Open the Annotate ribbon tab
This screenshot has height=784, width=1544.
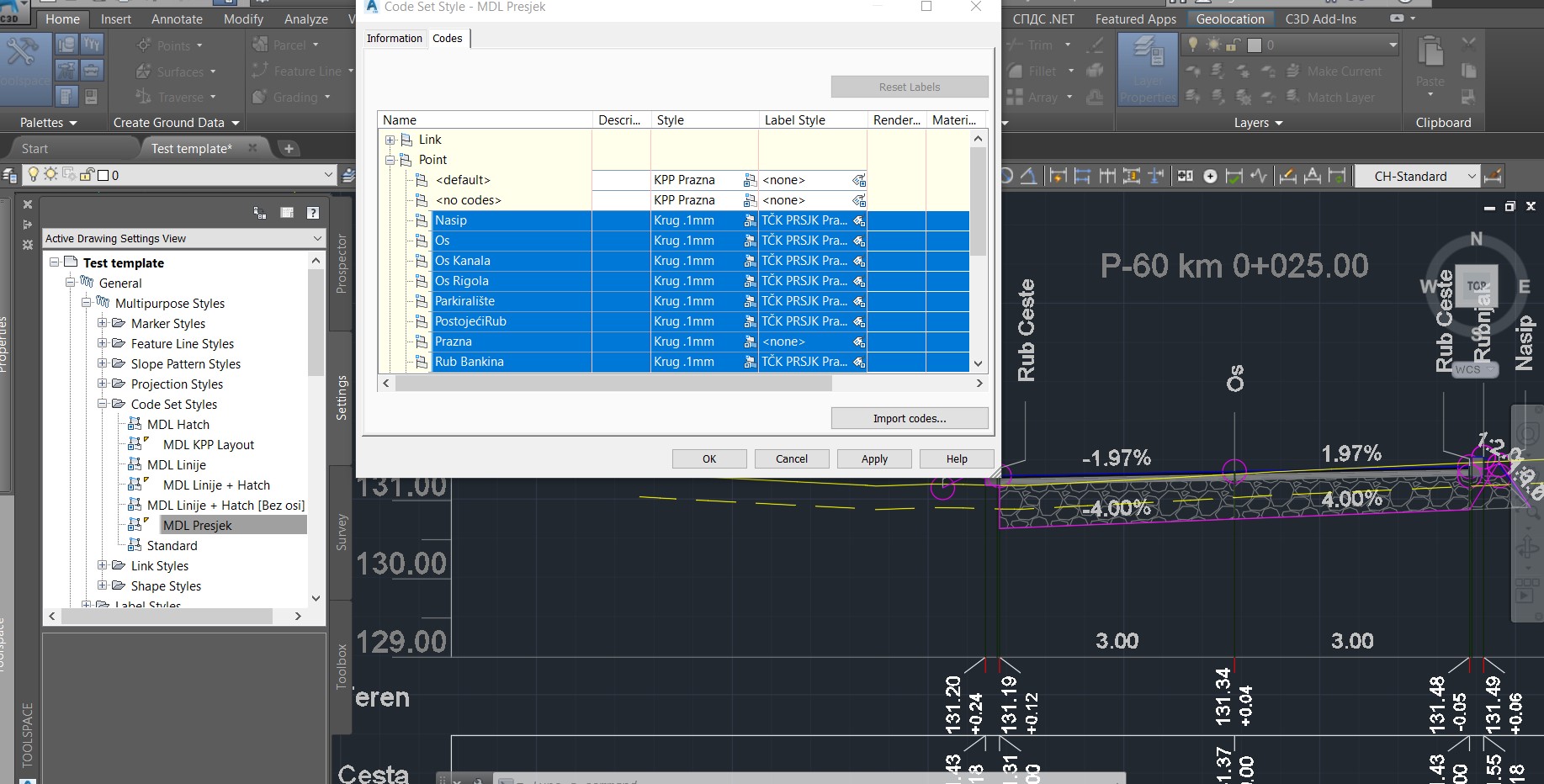pos(176,19)
